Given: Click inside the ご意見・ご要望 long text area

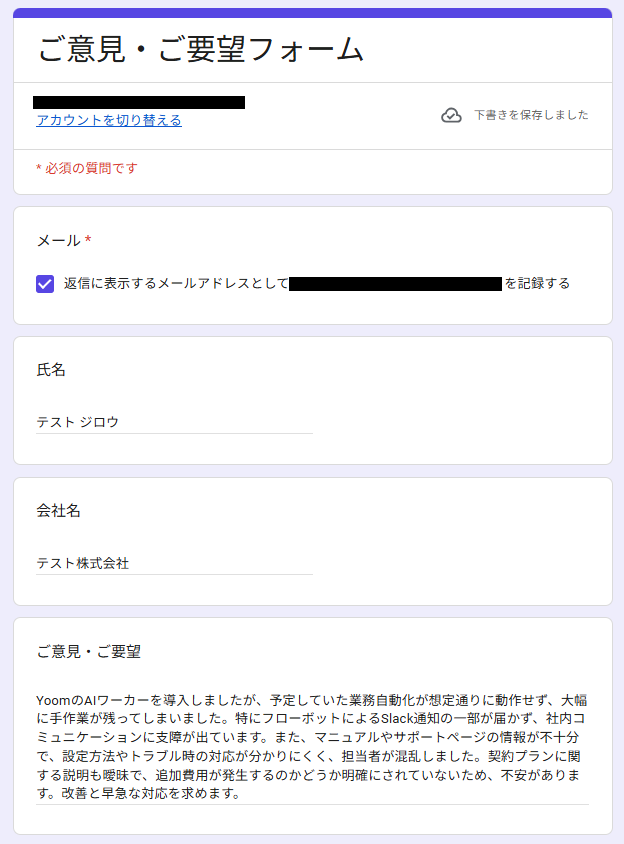Looking at the screenshot, I should coord(312,747).
